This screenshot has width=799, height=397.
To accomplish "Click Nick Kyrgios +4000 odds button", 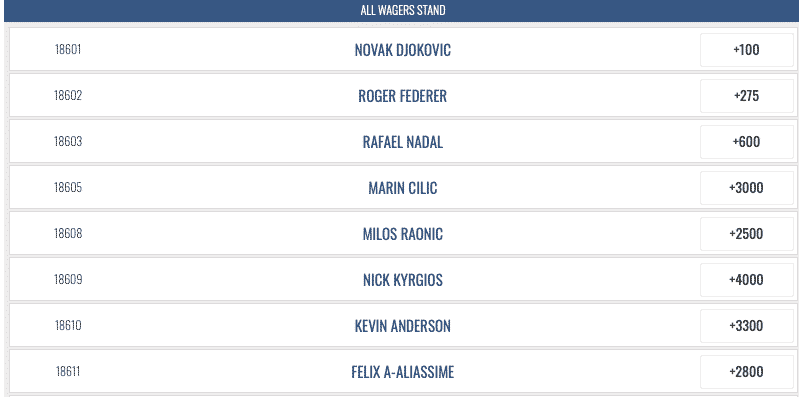I will 747,280.
